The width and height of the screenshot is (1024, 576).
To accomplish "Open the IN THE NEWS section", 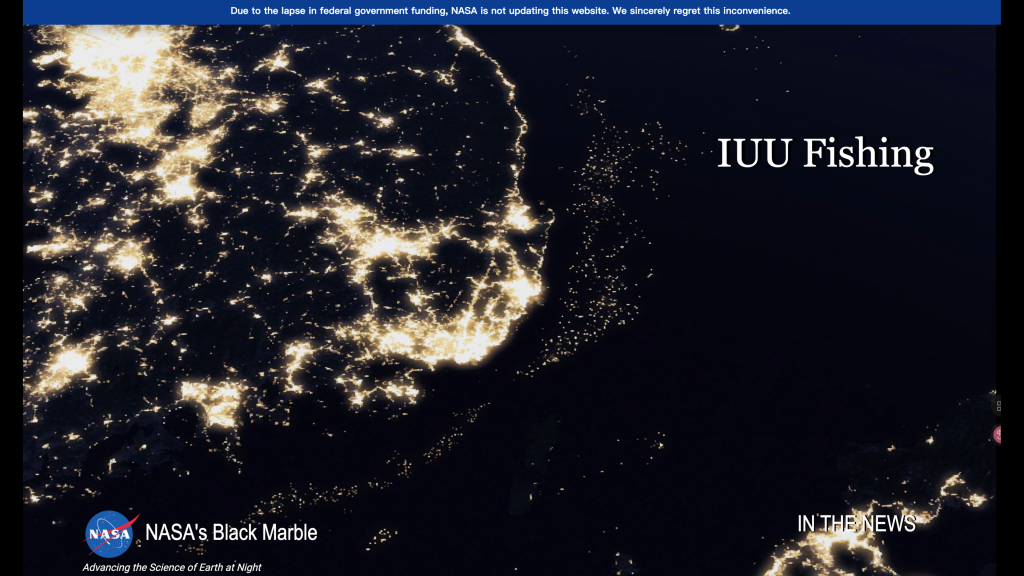I will click(x=856, y=523).
